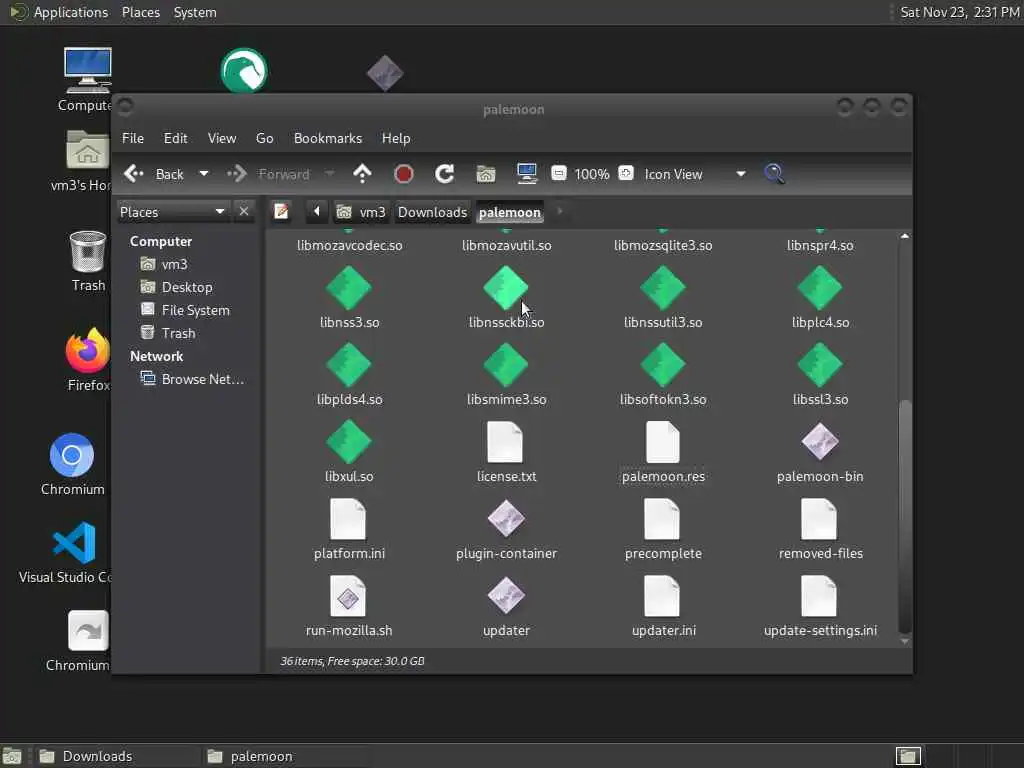
Task: Open the View menu
Action: point(222,138)
